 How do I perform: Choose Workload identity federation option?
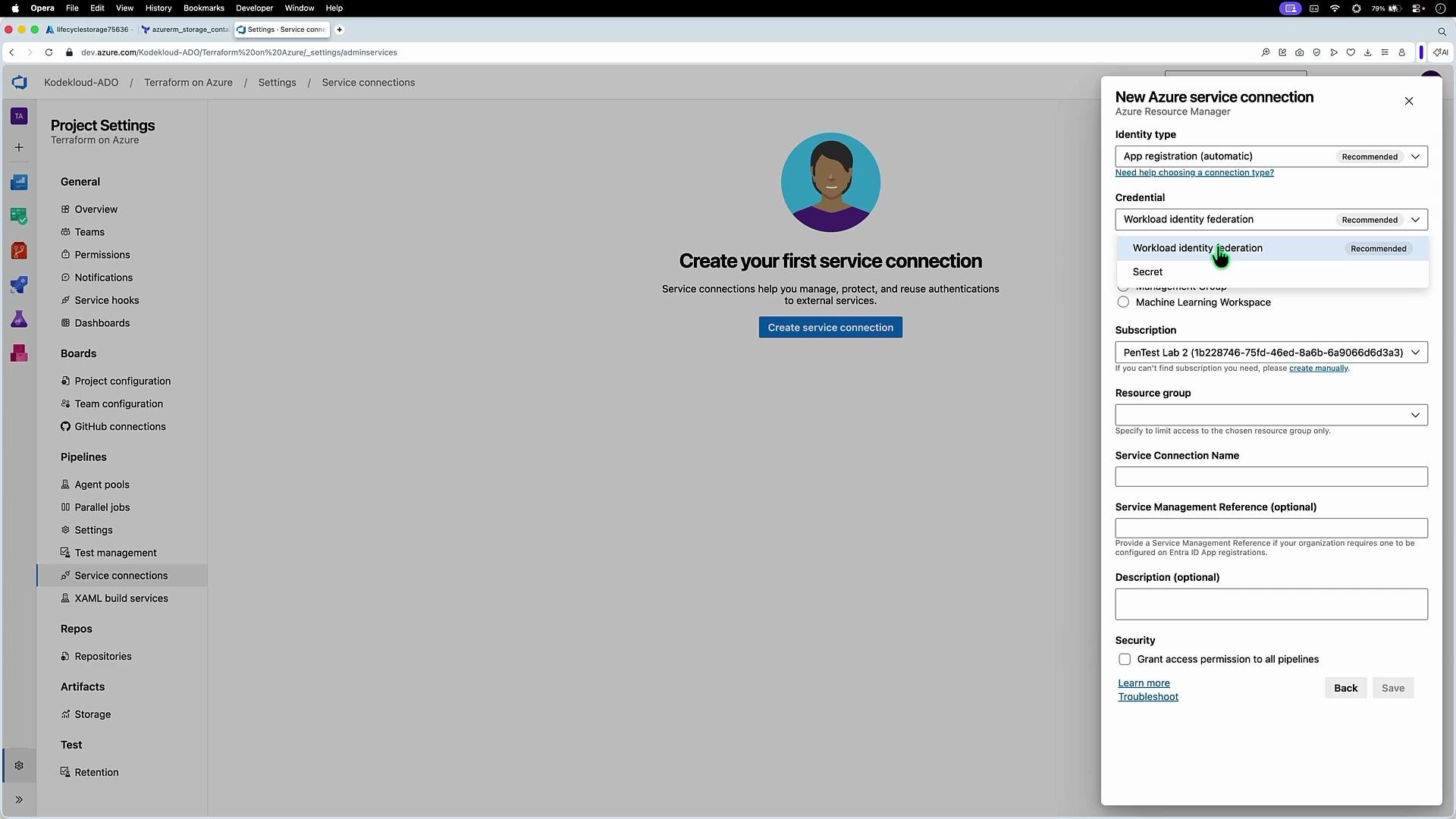point(1272,249)
